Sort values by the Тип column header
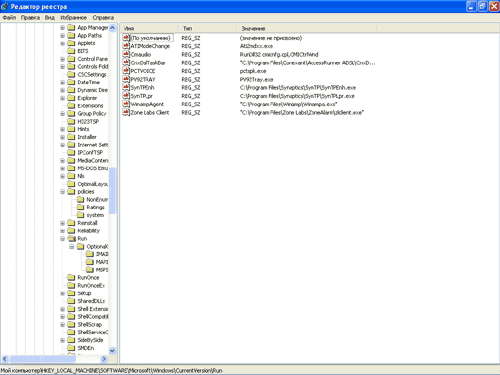The width and height of the screenshot is (500, 375). tap(207, 28)
